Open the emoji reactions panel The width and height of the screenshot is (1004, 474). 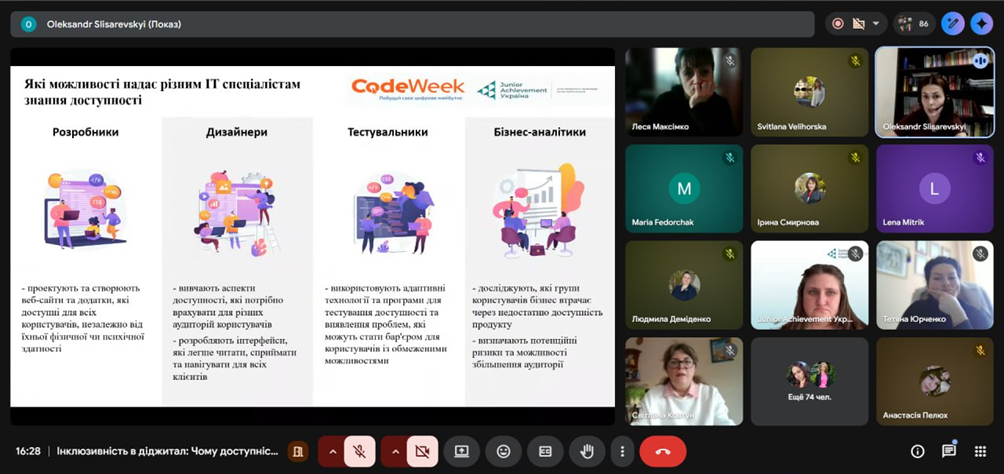[x=503, y=451]
